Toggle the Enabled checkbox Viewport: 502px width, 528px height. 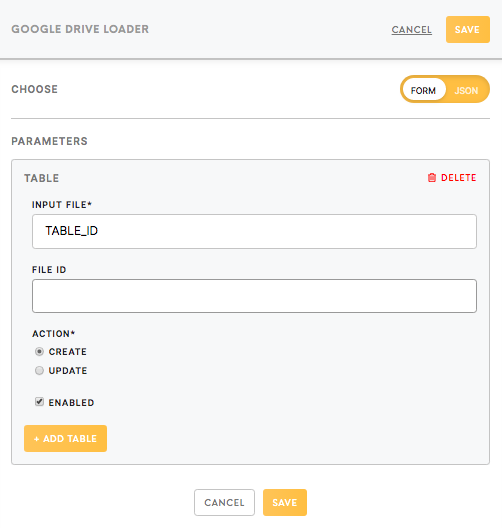[x=39, y=402]
